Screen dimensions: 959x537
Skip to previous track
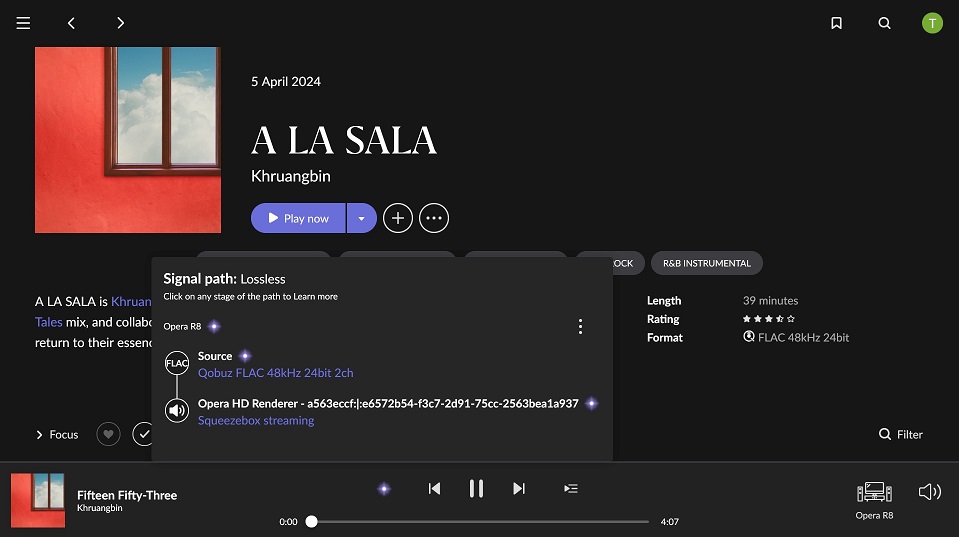click(434, 489)
